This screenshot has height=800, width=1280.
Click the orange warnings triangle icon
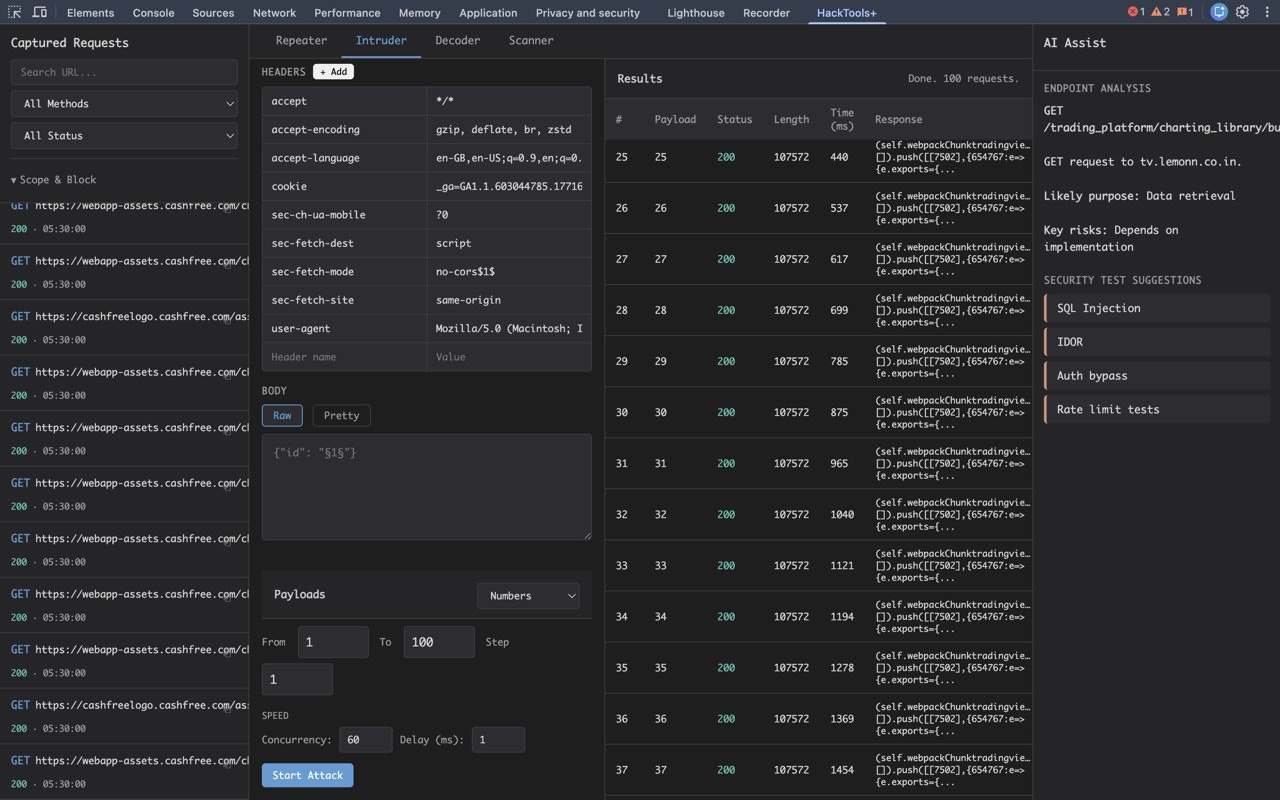(x=1157, y=12)
